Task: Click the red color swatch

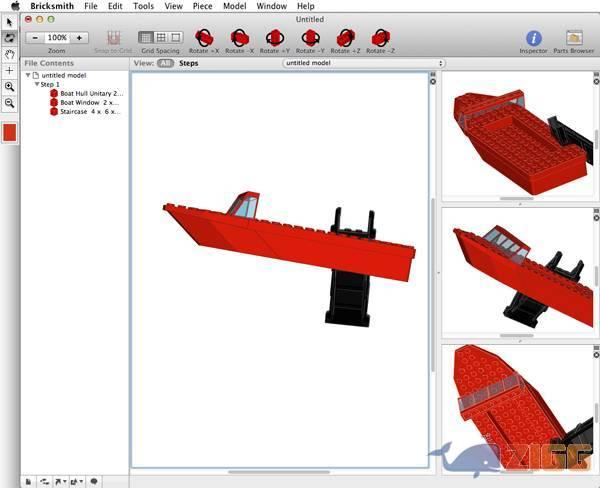Action: click(x=10, y=132)
